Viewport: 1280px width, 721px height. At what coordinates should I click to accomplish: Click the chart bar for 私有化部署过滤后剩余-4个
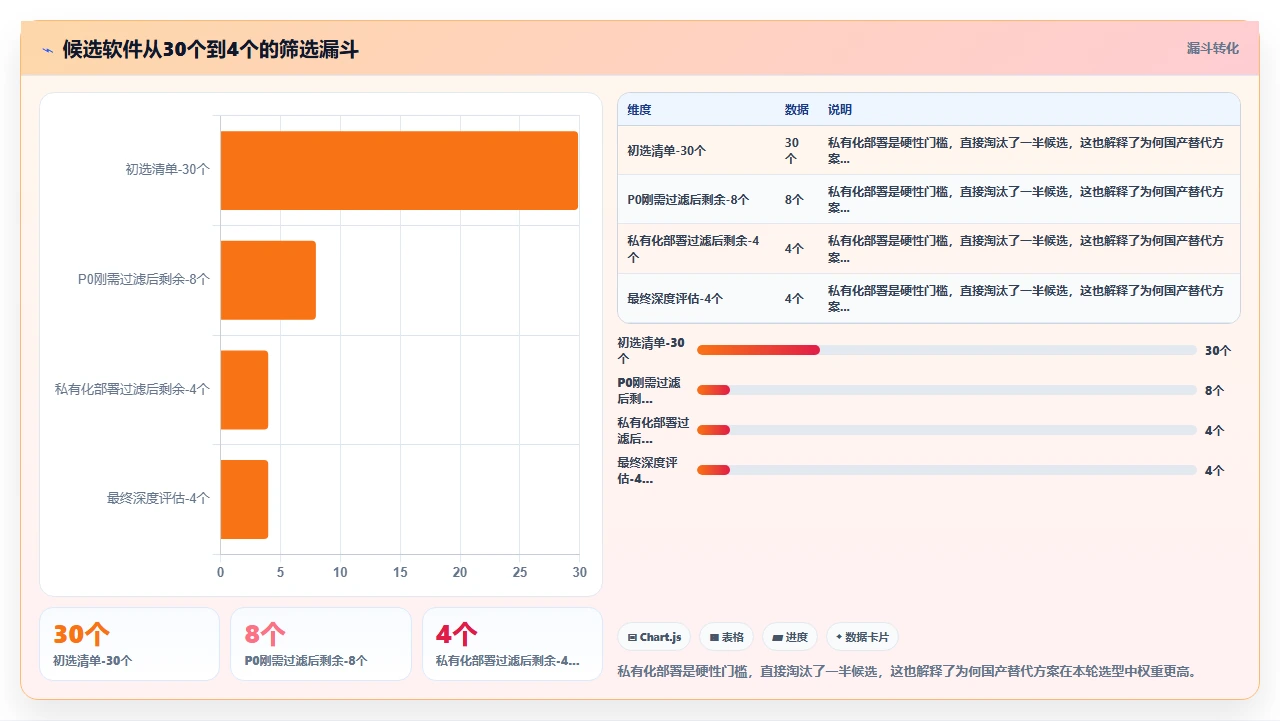244,389
